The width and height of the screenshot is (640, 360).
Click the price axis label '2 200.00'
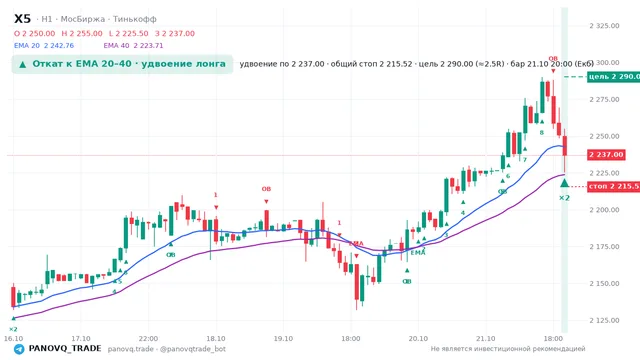(604, 210)
